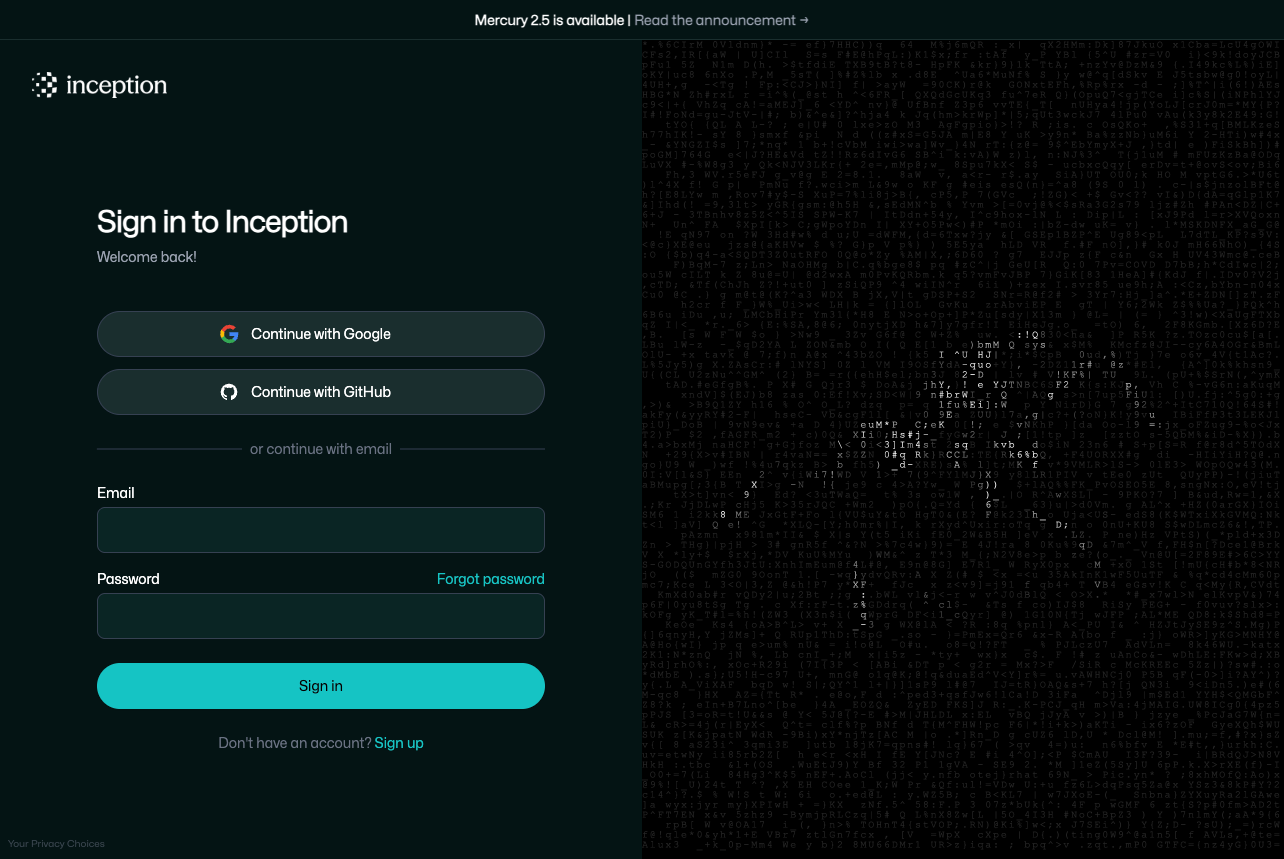Image resolution: width=1284 pixels, height=859 pixels.
Task: Focus the Email input field
Action: 321,530
